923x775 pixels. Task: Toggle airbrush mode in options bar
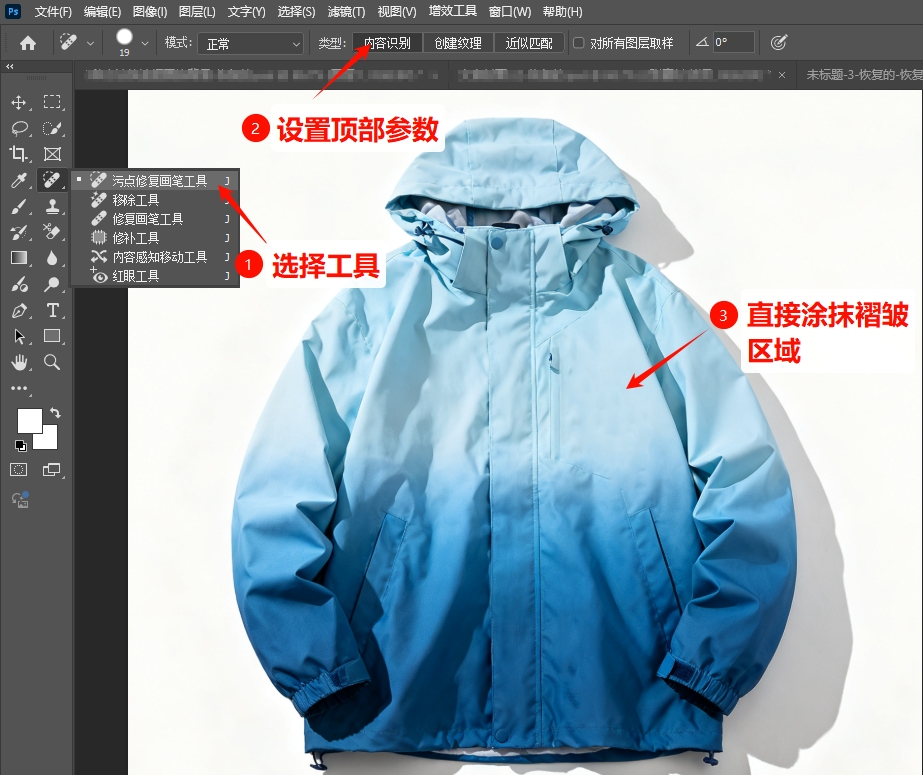click(x=778, y=42)
